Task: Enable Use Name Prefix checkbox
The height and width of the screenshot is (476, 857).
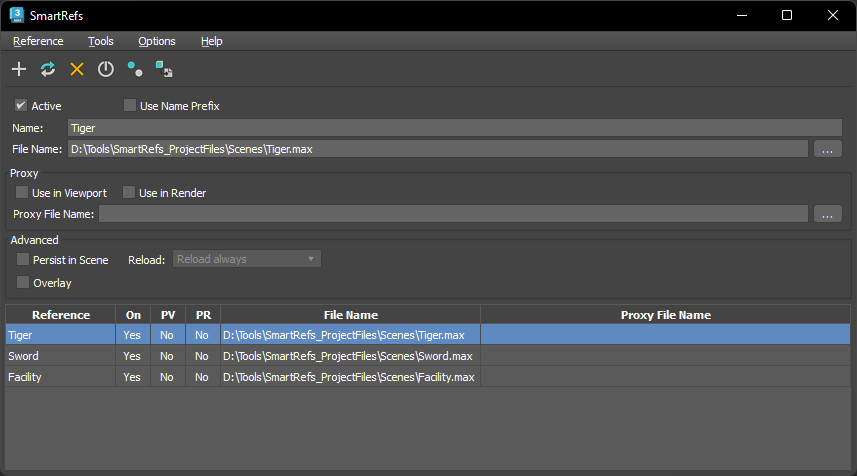Action: (130, 105)
